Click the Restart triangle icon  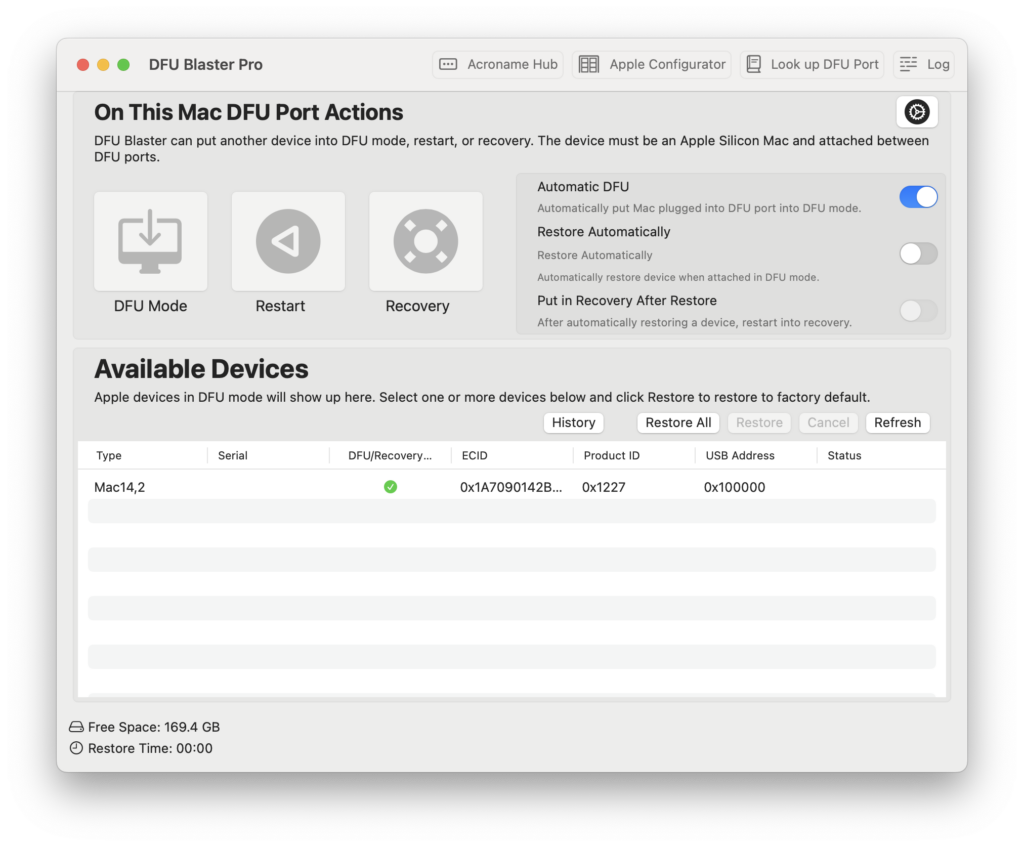288,241
